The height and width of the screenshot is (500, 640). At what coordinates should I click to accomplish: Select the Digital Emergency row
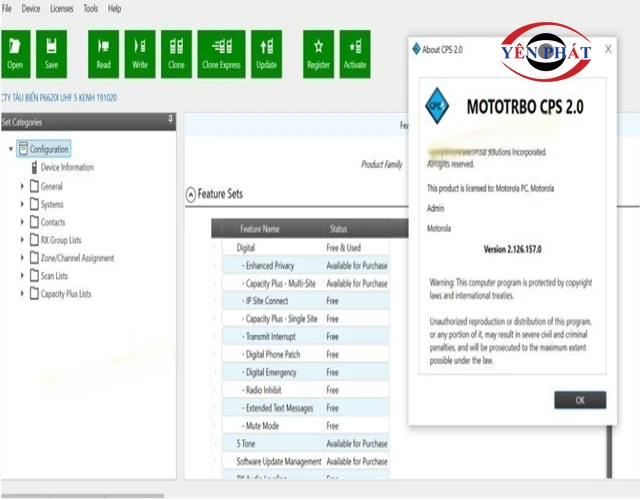tap(305, 372)
